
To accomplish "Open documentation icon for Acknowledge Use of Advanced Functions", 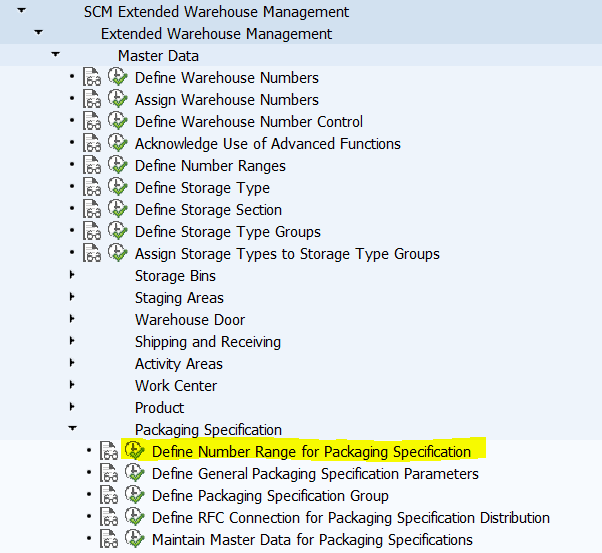I will [x=92, y=143].
